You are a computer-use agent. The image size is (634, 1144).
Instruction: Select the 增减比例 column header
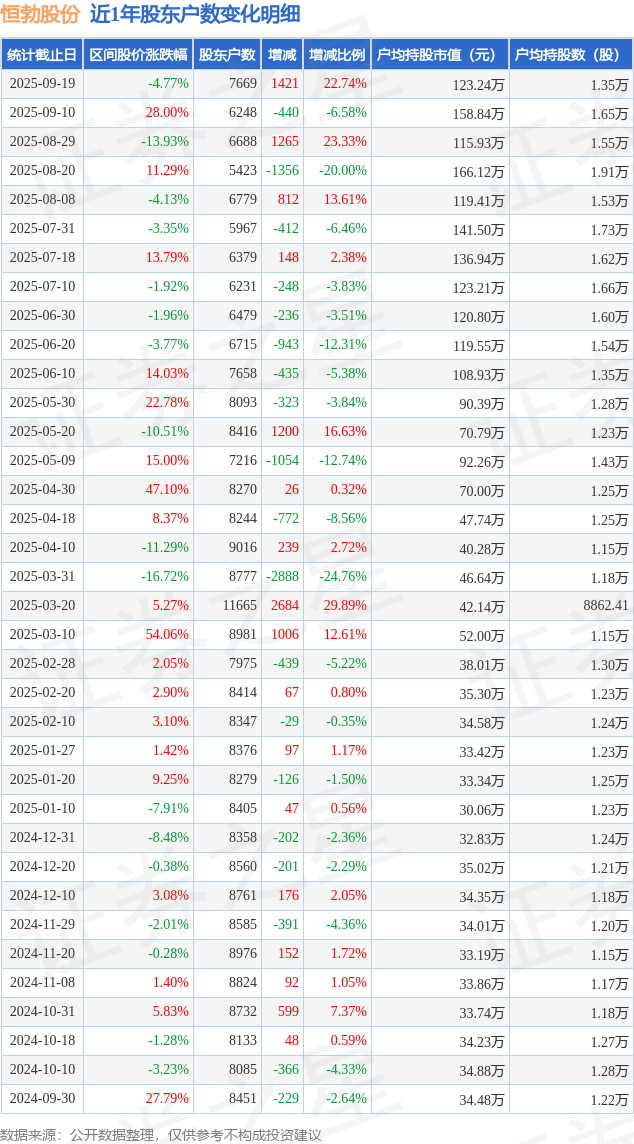click(337, 55)
